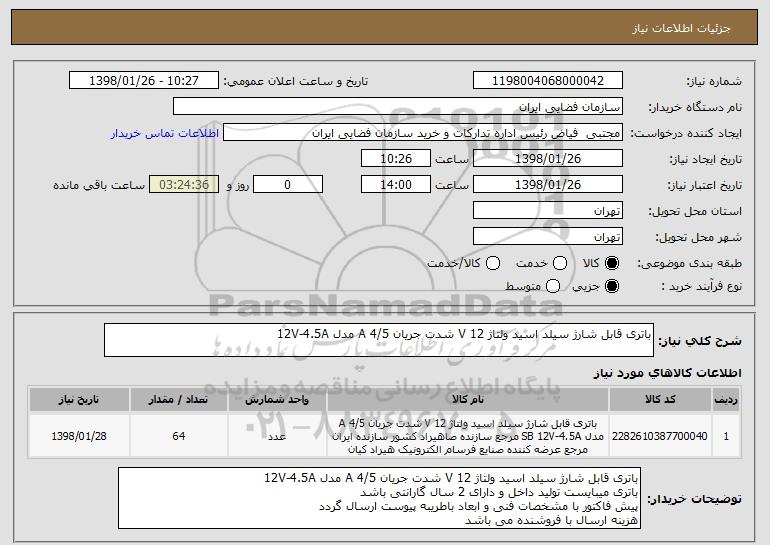Select the کالا radio button
The height and width of the screenshot is (545, 770).
(x=612, y=263)
